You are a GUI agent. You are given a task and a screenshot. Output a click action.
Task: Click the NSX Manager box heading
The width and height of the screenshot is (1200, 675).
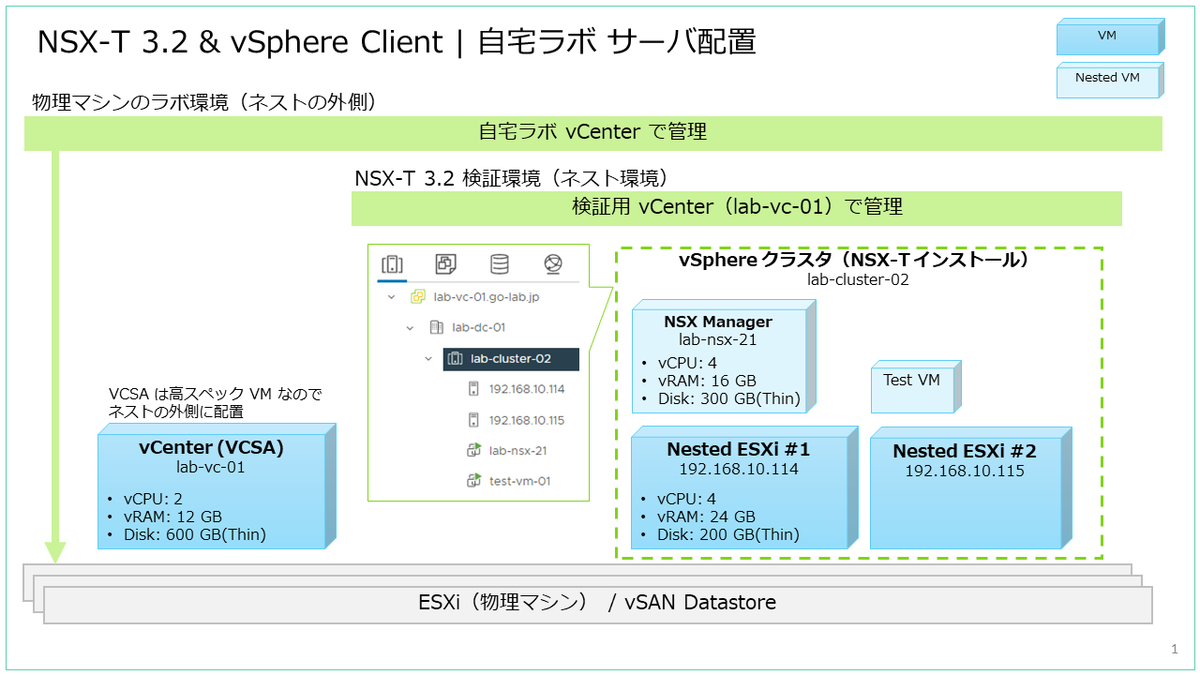click(x=718, y=322)
